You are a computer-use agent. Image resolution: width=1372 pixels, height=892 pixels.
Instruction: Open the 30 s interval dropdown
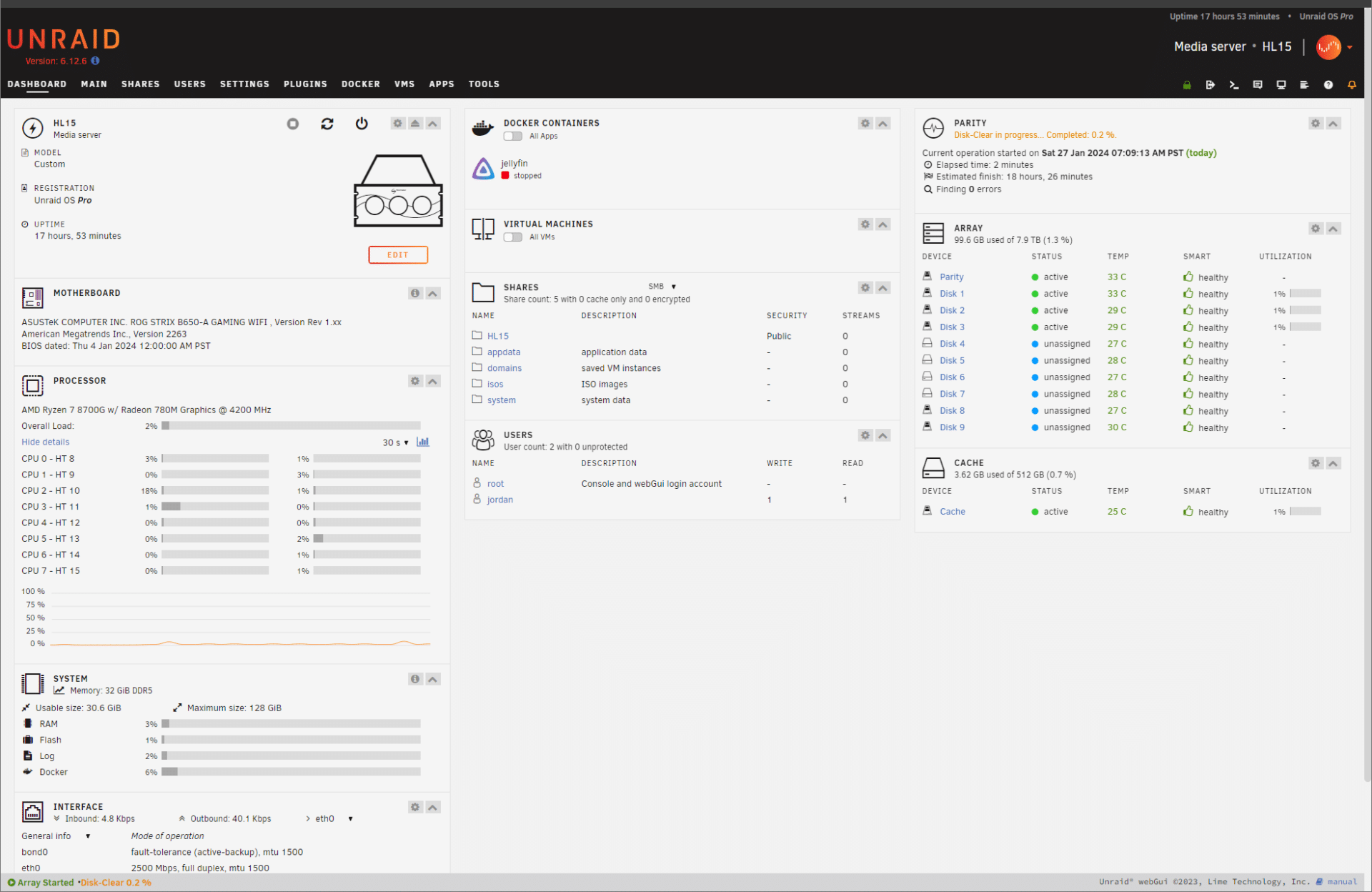pos(396,442)
